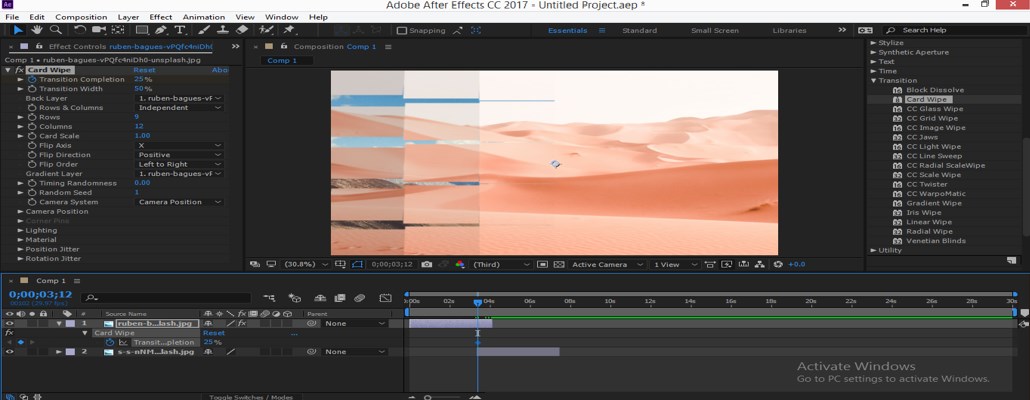Enable Motion Blur for layers in timeline
Image resolution: width=1030 pixels, height=400 pixels.
click(x=359, y=298)
